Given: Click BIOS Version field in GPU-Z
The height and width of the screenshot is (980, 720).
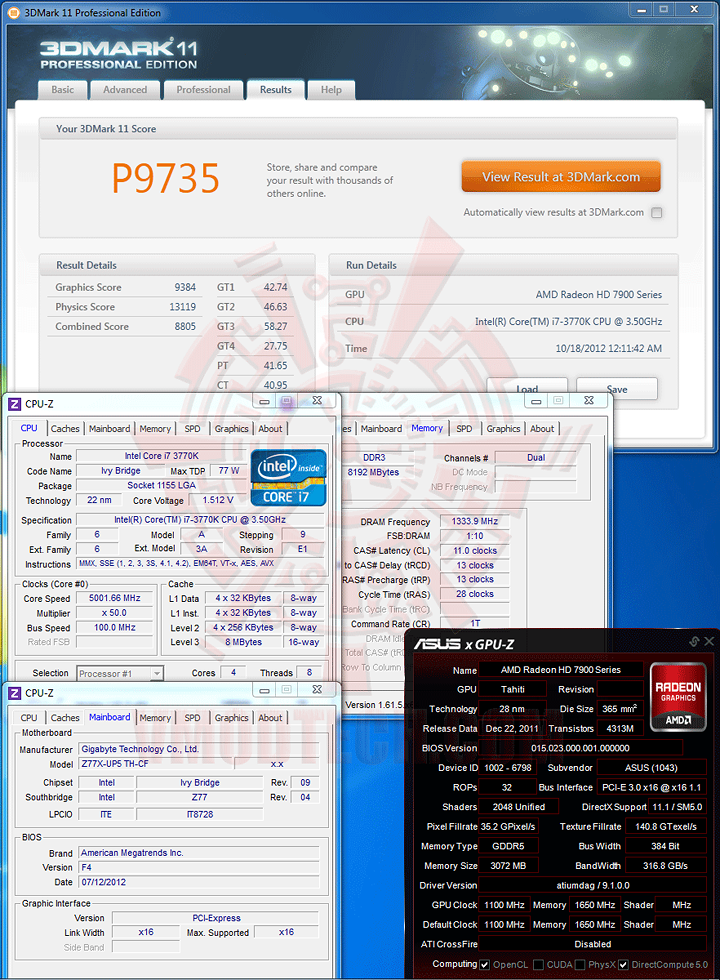Looking at the screenshot, I should pyautogui.click(x=581, y=748).
